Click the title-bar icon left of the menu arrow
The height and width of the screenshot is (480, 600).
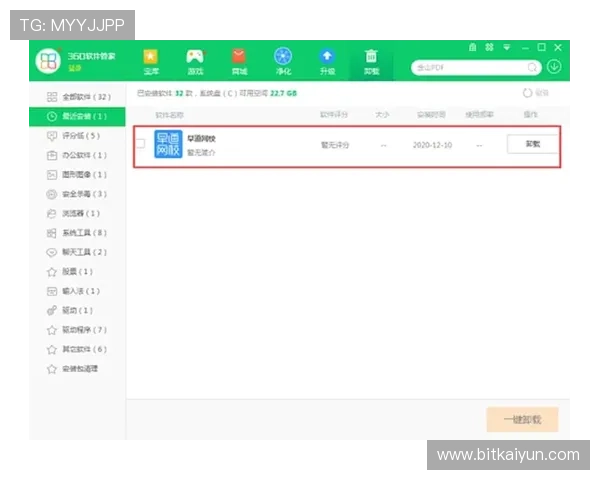pos(489,47)
